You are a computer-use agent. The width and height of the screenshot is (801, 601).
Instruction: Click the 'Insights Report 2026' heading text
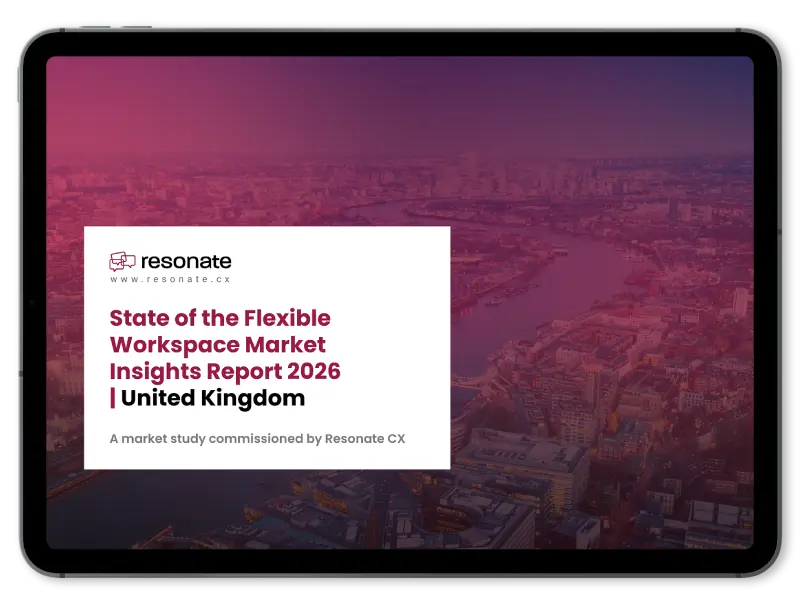pyautogui.click(x=224, y=371)
